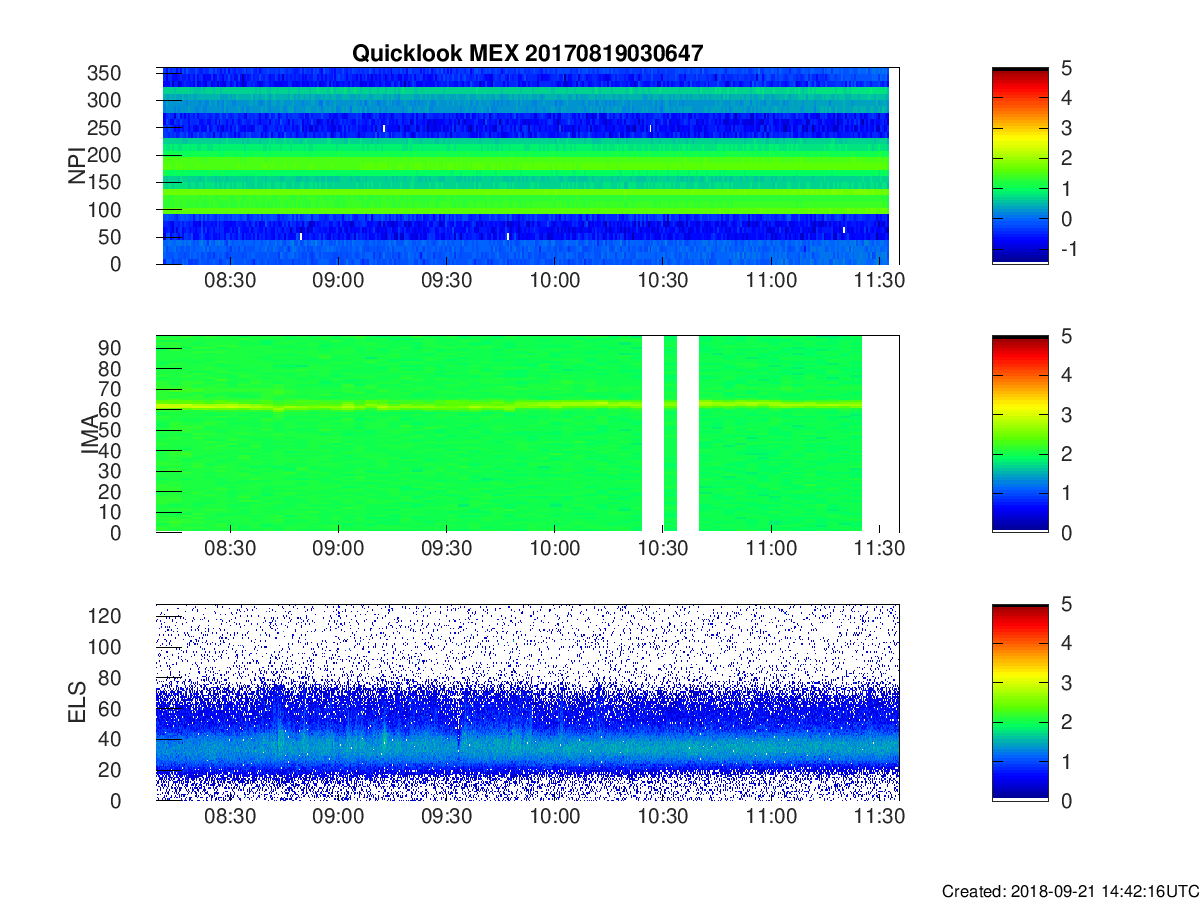Select the NPI y-axis label

click(x=77, y=166)
